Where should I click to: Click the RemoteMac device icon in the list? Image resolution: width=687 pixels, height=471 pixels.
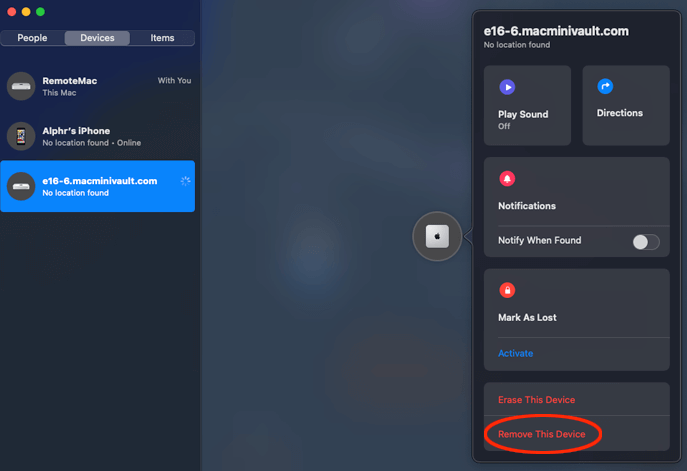coord(21,86)
